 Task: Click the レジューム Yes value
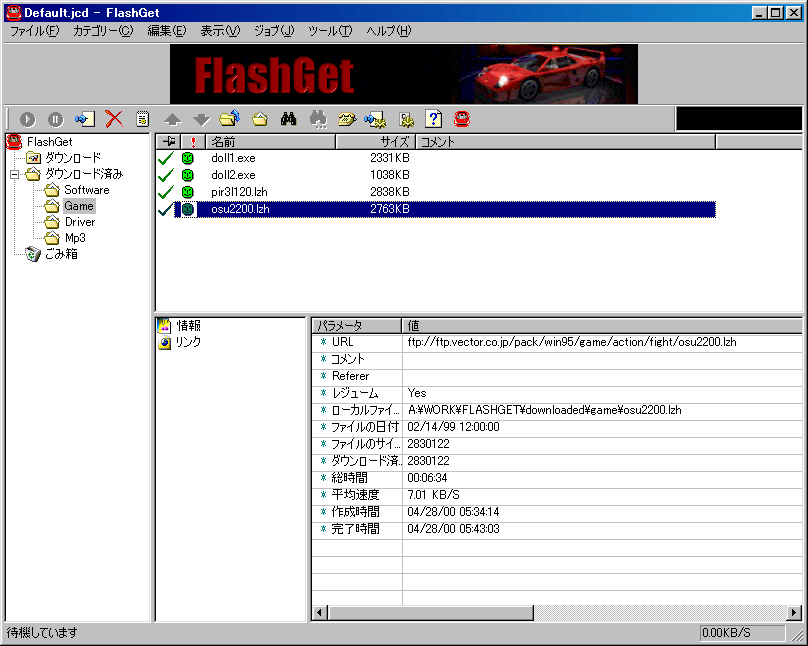[417, 393]
